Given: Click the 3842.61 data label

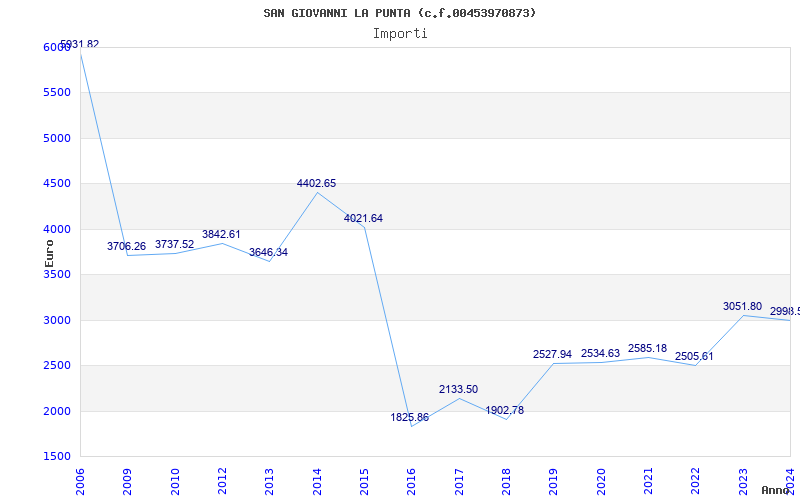Looking at the screenshot, I should pyautogui.click(x=221, y=234).
